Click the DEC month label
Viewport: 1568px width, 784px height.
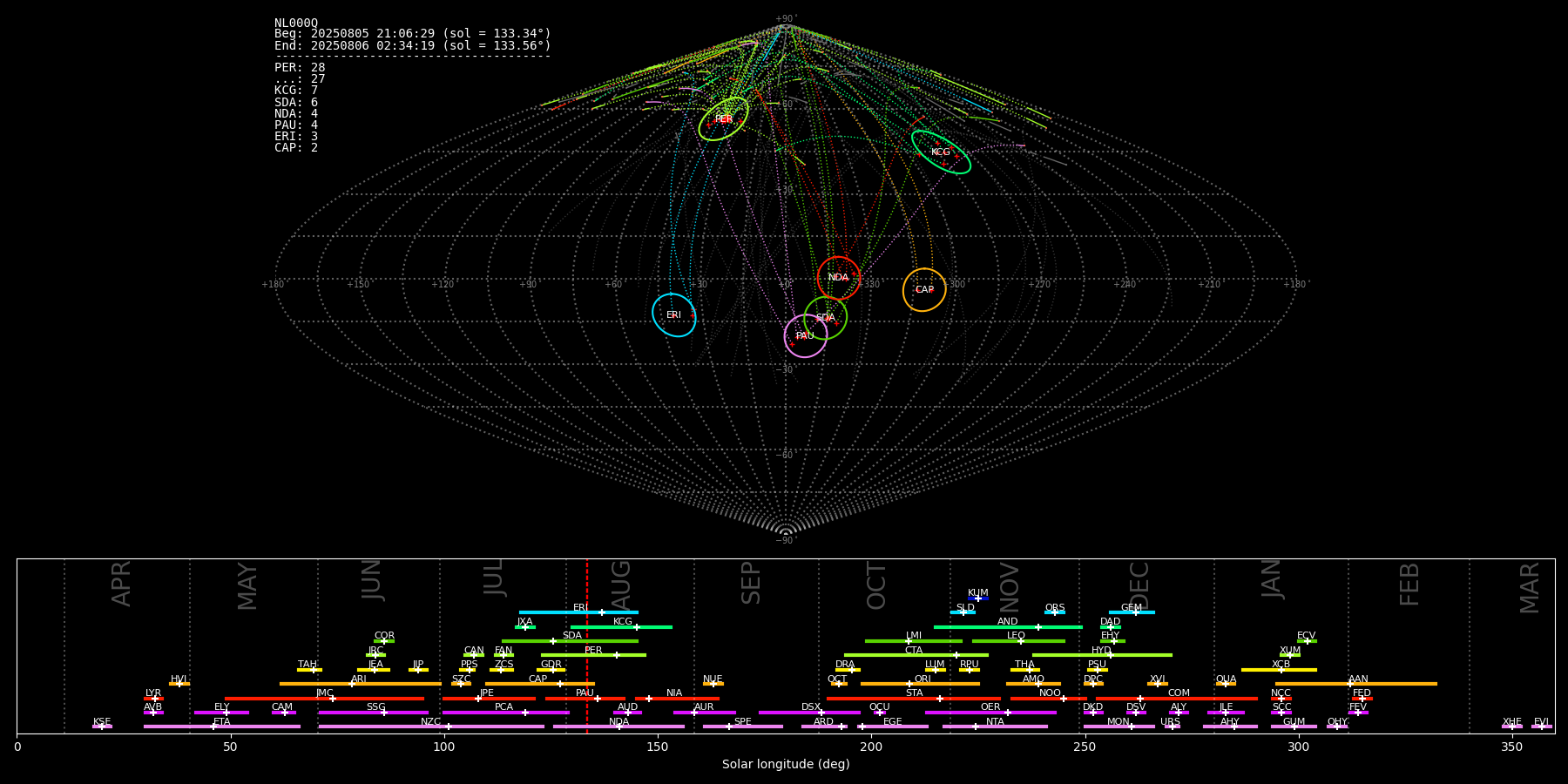(1139, 586)
